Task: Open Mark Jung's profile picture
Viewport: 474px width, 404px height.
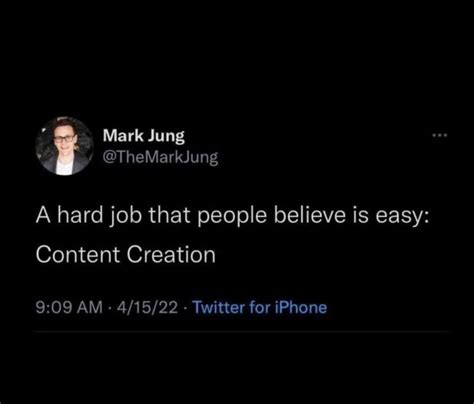Action: (65, 146)
